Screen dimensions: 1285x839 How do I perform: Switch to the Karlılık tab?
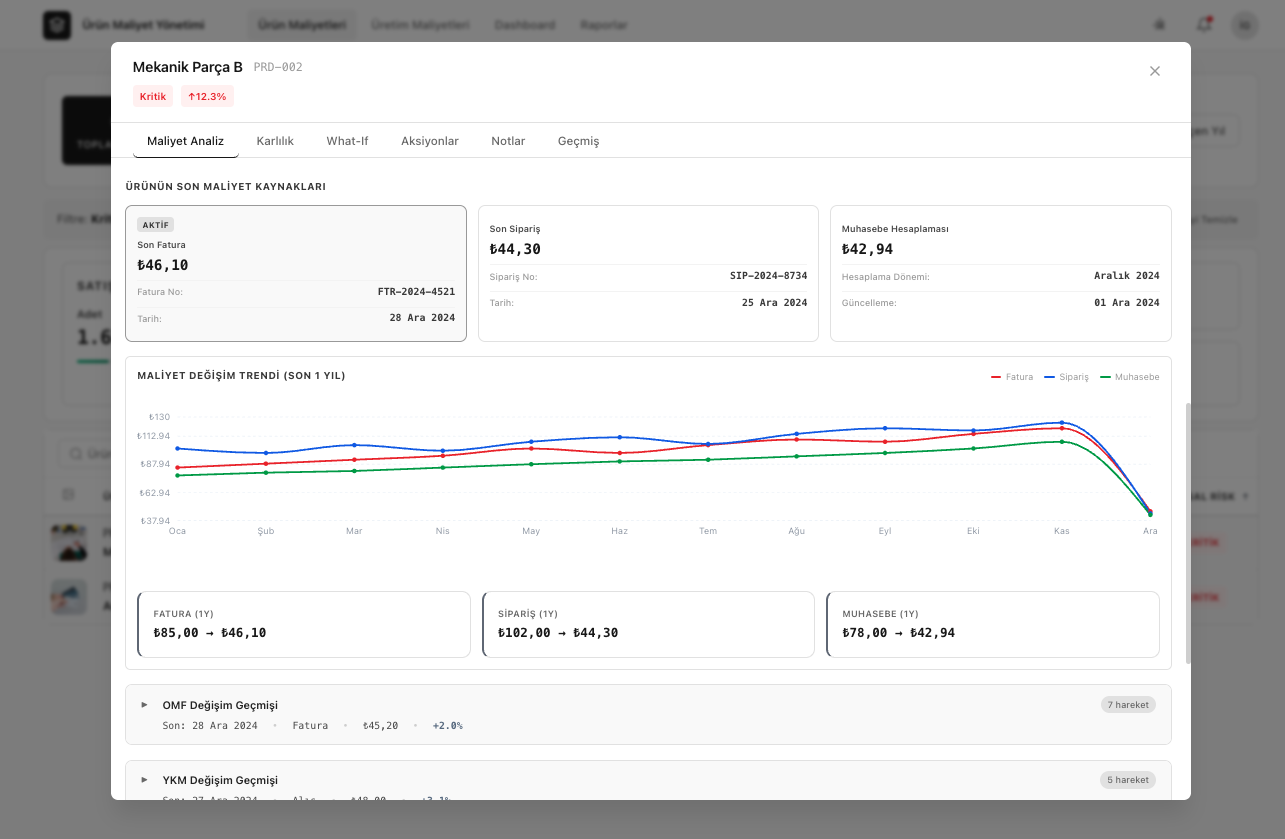pos(275,141)
